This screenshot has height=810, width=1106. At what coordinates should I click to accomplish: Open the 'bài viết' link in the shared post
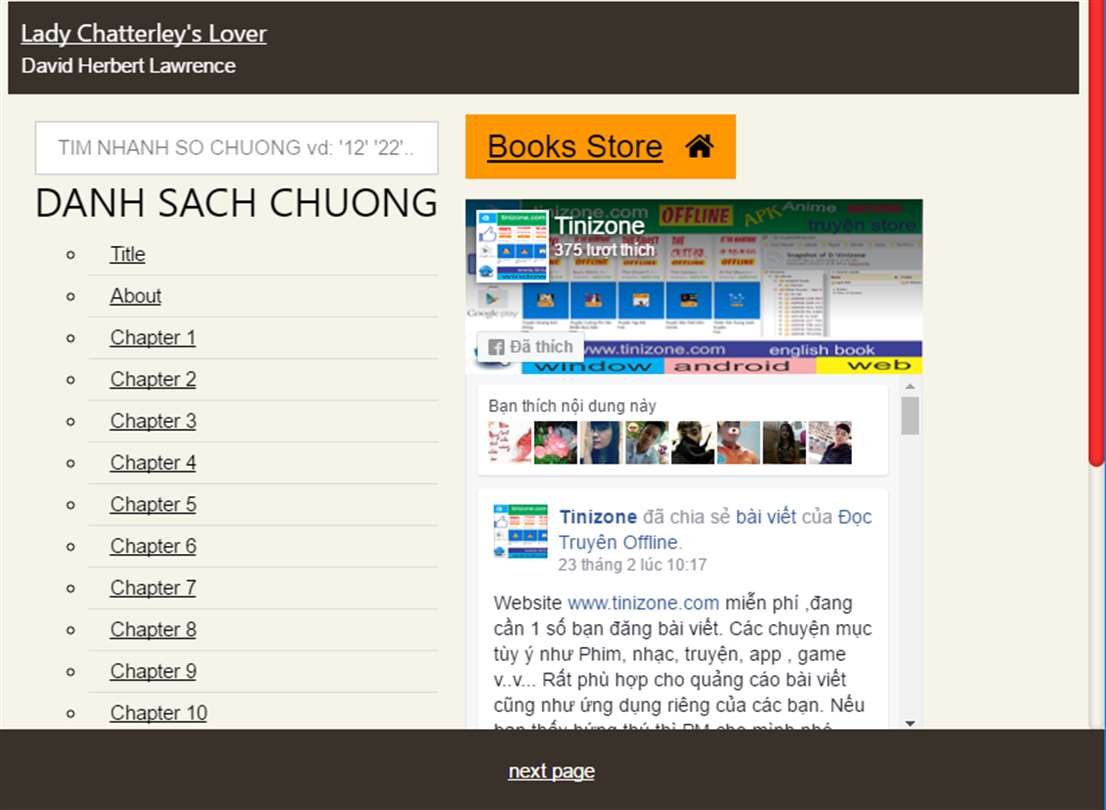[766, 516]
